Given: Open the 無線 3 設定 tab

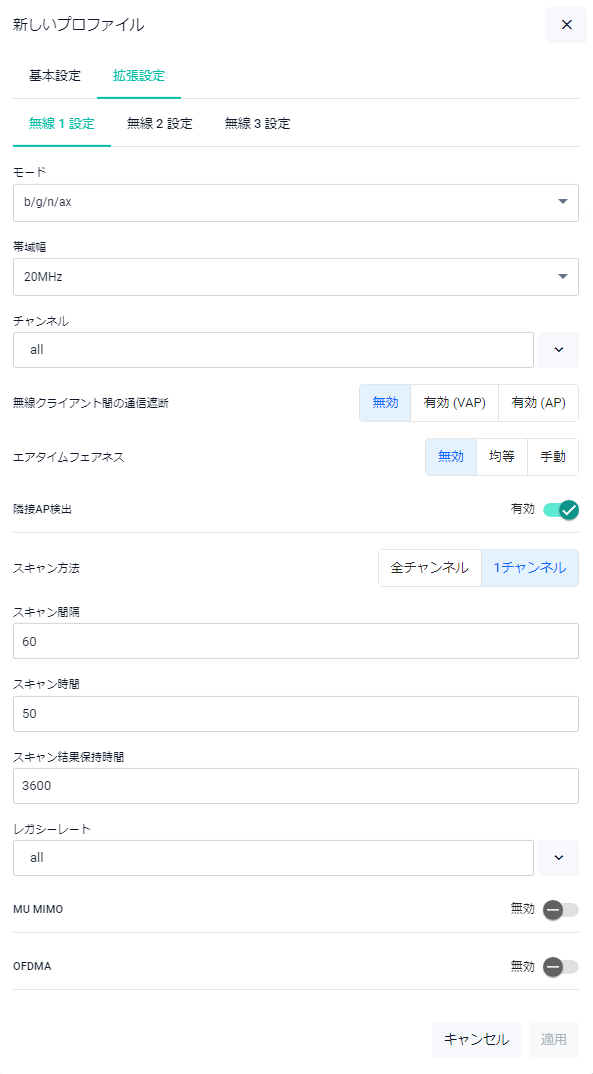Looking at the screenshot, I should 257,123.
